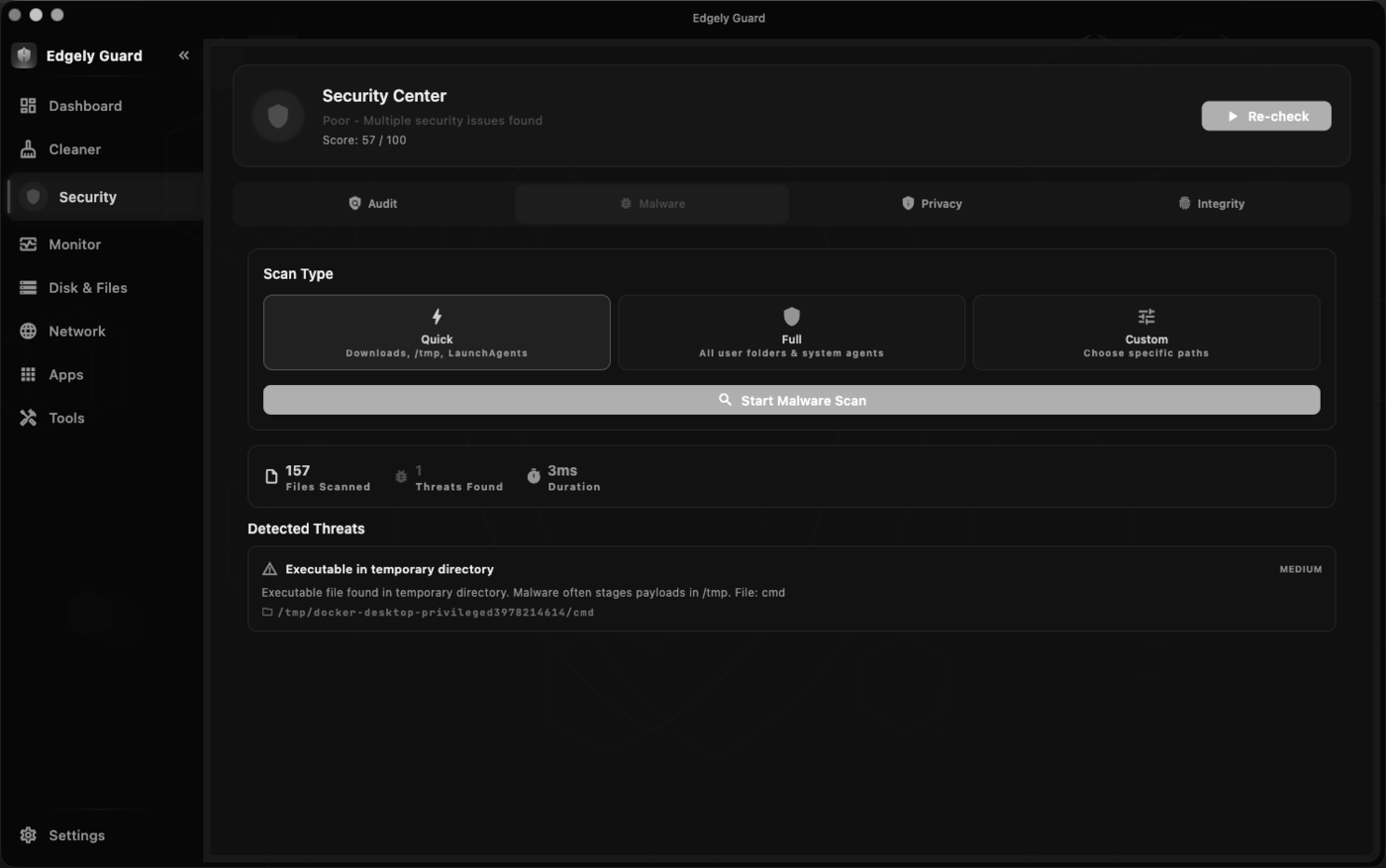Open the Dashboard section
The width and height of the screenshot is (1386, 868).
[x=102, y=106]
